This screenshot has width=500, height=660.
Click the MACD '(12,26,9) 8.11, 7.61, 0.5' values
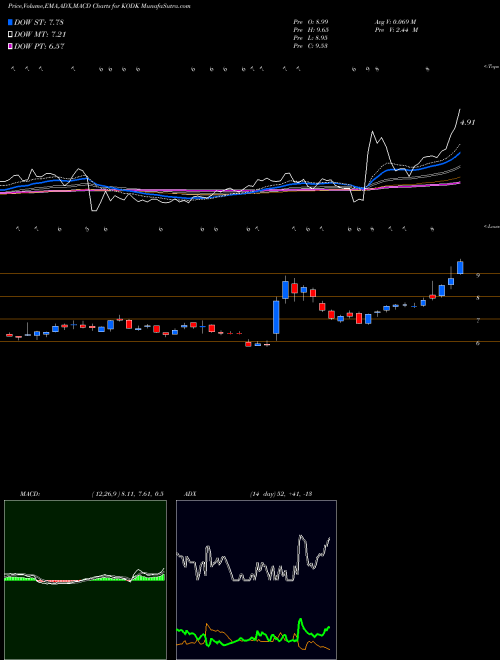click(127, 494)
